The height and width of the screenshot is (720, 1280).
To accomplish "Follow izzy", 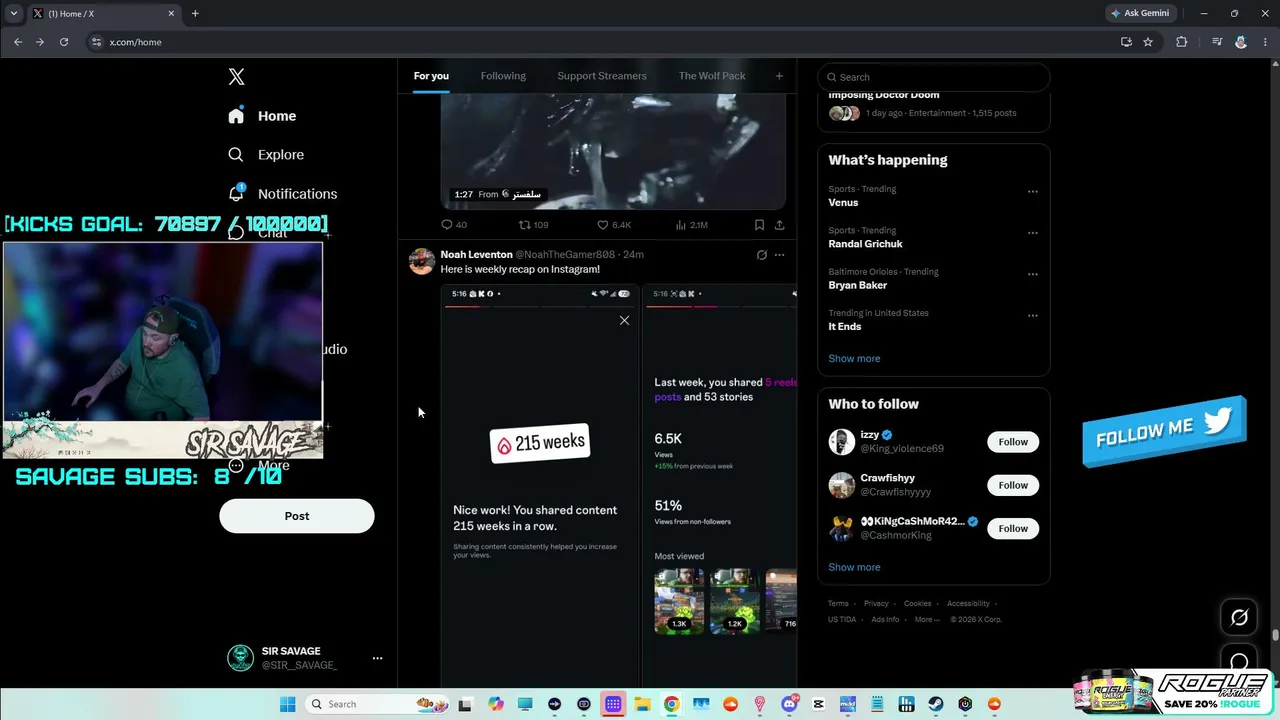I will pos(1013,442).
